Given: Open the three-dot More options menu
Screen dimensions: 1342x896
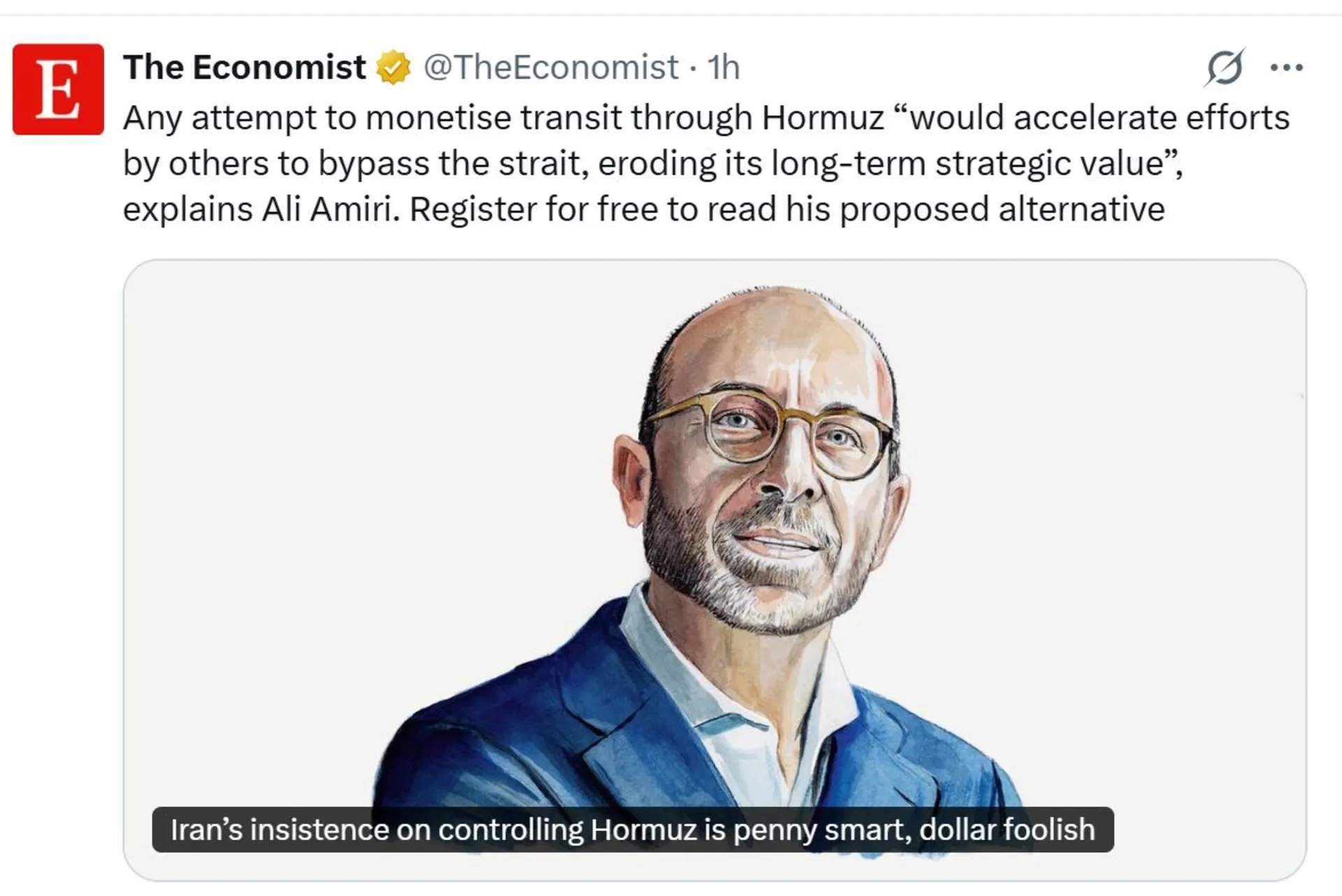Looking at the screenshot, I should [x=1286, y=68].
